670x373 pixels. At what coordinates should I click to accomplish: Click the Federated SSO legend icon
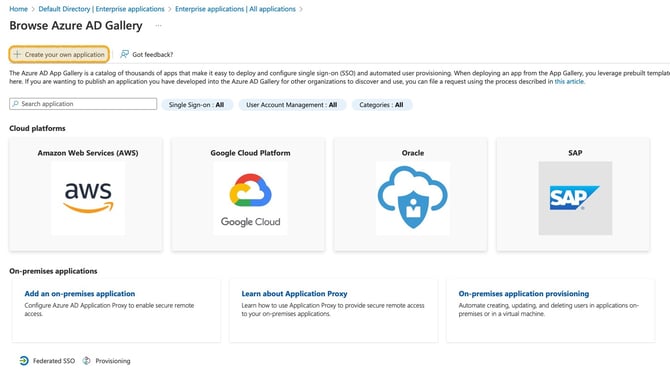click(x=24, y=361)
